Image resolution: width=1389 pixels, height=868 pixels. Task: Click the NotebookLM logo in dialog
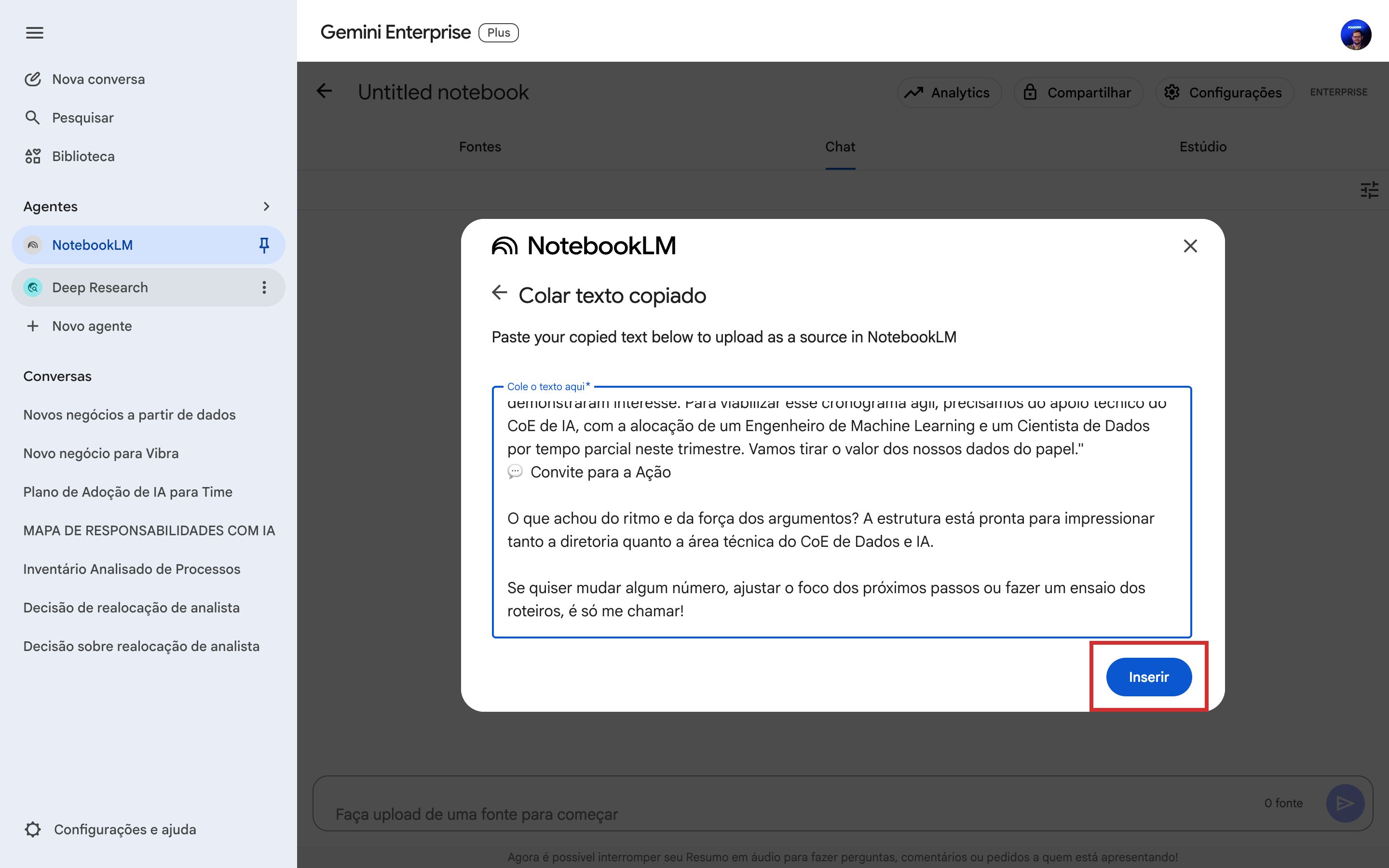click(x=584, y=246)
